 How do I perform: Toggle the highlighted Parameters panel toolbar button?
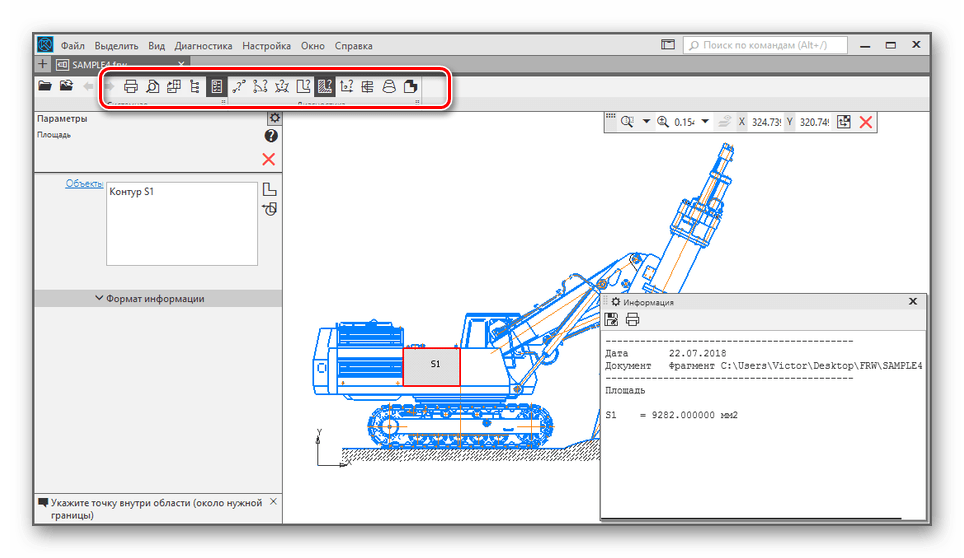coord(217,87)
